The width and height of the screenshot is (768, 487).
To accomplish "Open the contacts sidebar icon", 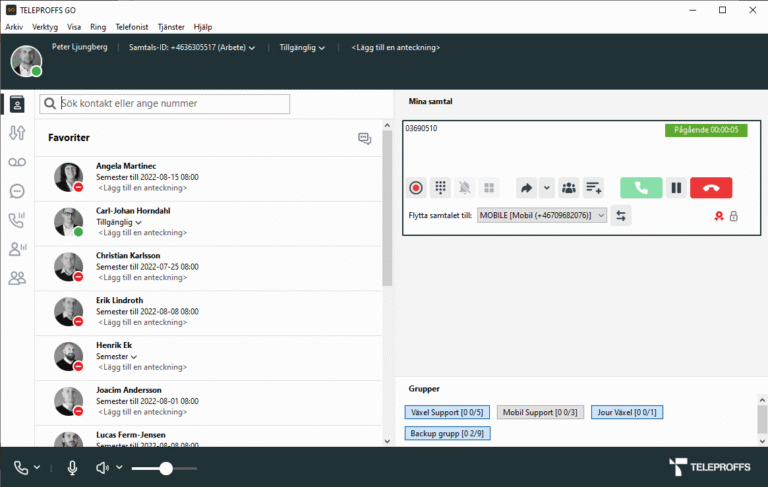I will pyautogui.click(x=17, y=104).
